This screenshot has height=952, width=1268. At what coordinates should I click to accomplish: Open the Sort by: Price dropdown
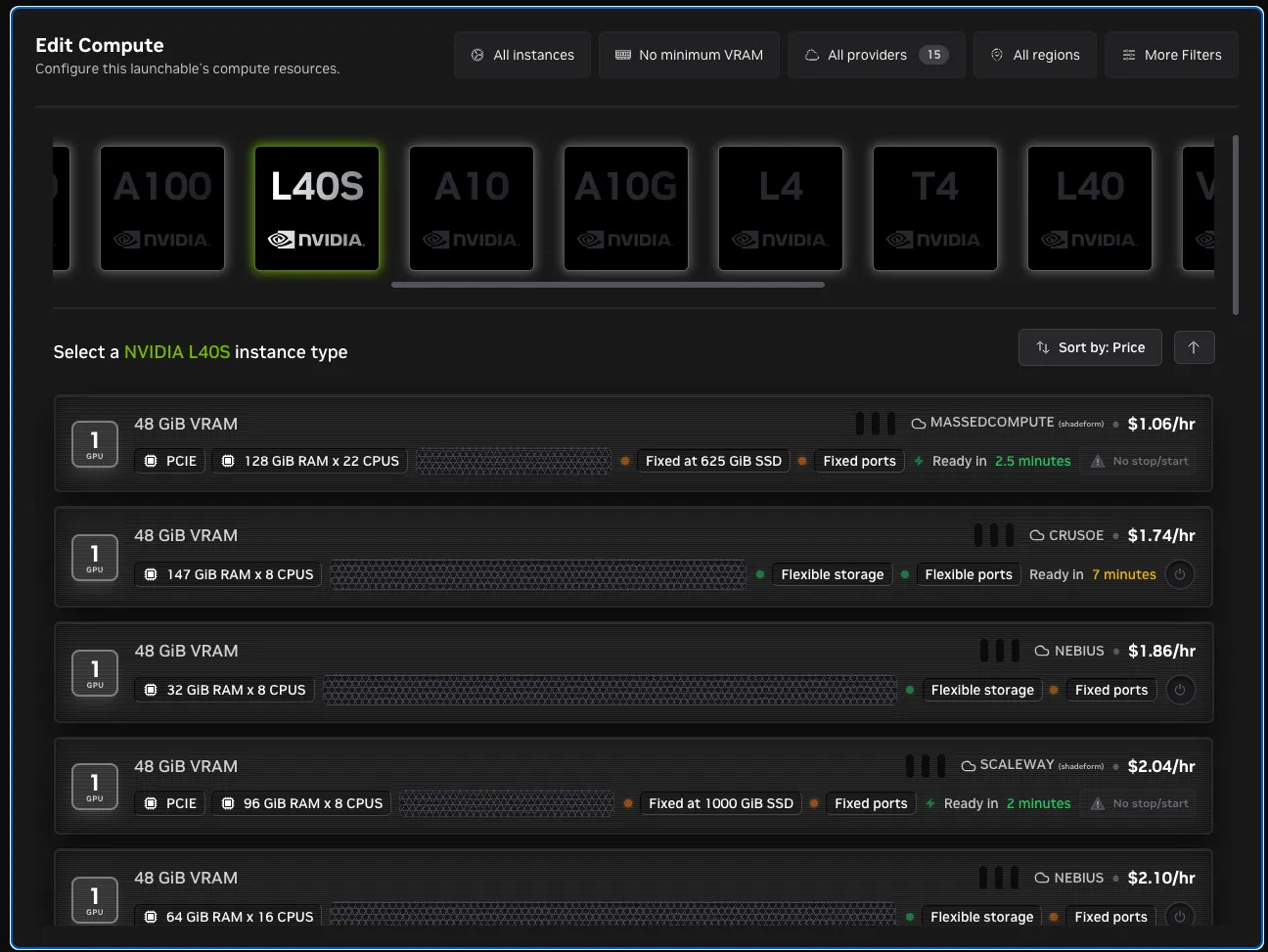pyautogui.click(x=1090, y=347)
